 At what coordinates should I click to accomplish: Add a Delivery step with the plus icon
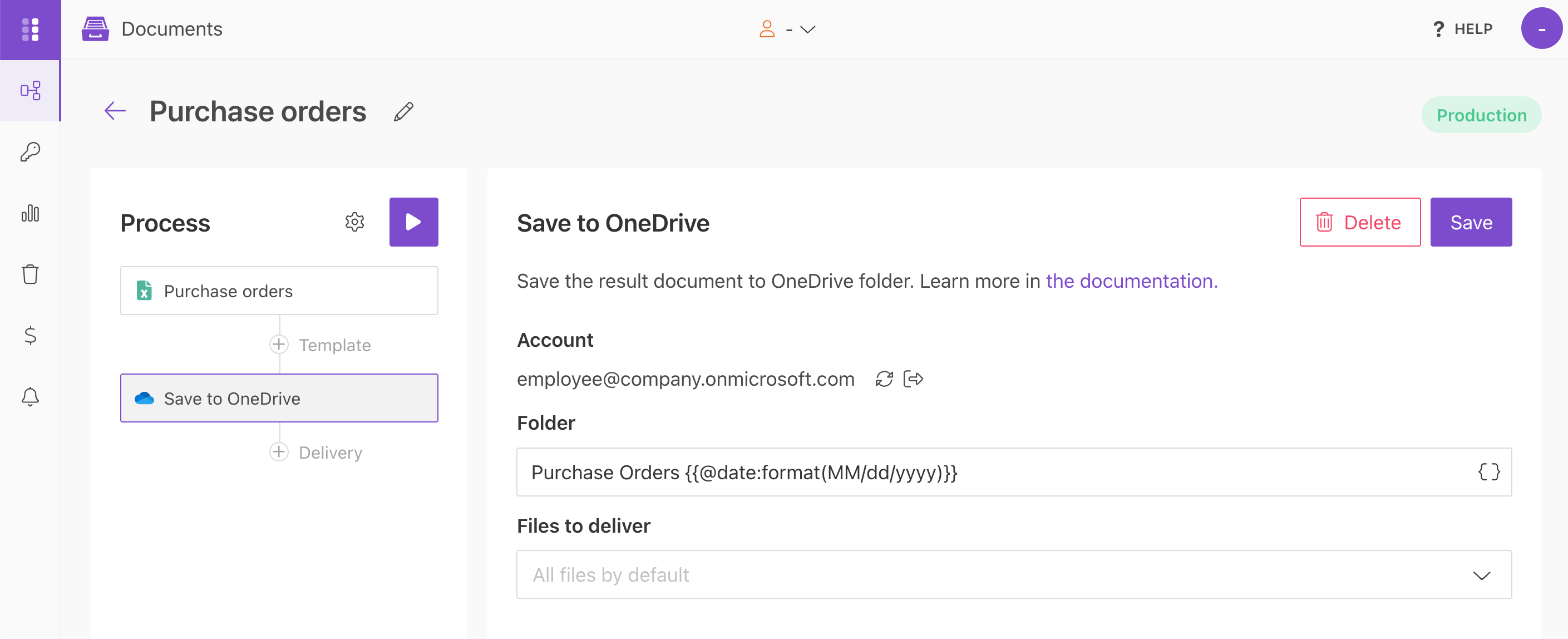tap(279, 451)
